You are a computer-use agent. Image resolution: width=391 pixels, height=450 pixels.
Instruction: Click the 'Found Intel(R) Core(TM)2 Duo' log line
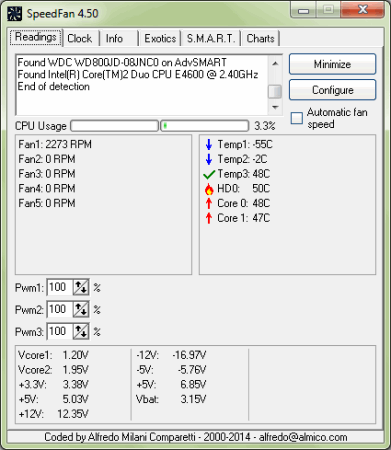pos(138,74)
